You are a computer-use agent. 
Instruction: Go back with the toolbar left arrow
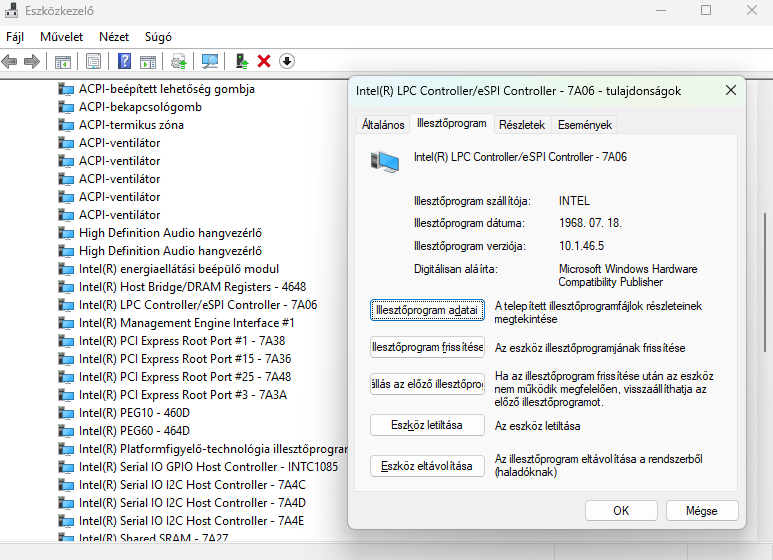(x=9, y=62)
